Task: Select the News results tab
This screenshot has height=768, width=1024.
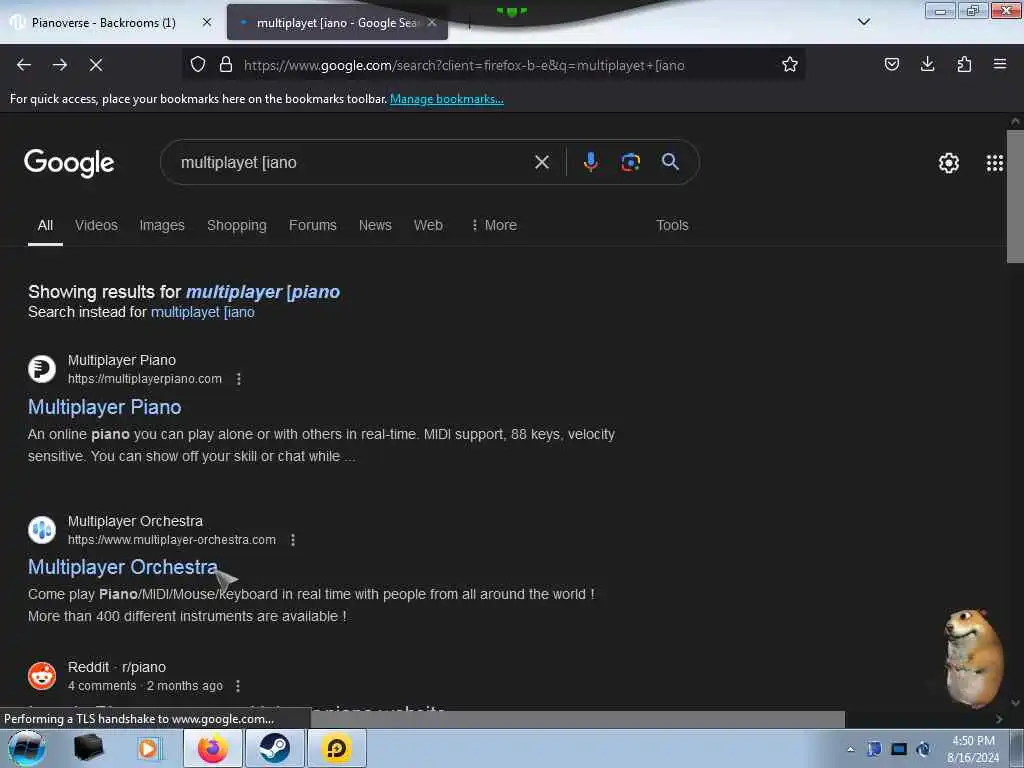Action: pos(375,225)
